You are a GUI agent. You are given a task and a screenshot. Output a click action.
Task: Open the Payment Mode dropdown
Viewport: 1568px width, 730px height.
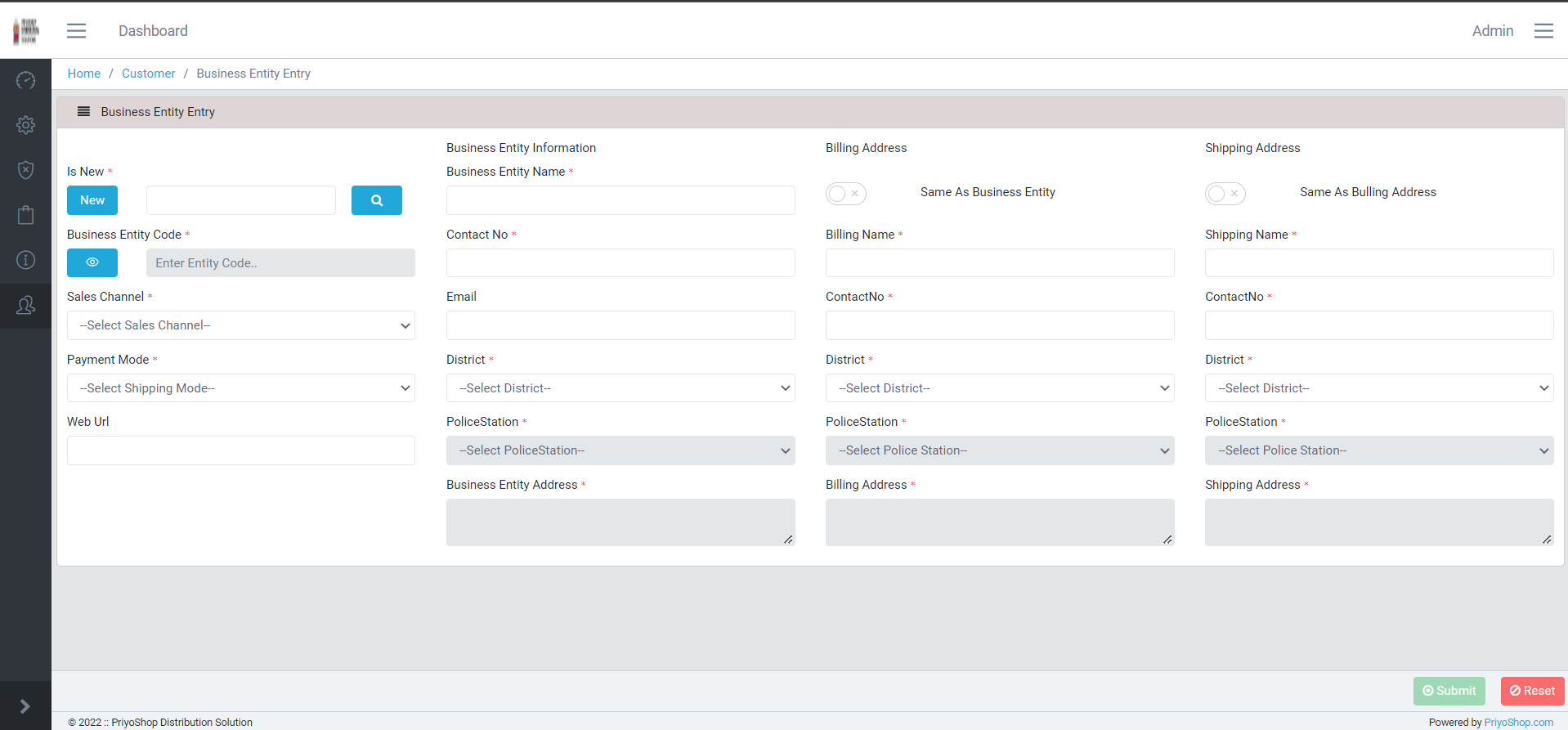pyautogui.click(x=241, y=388)
